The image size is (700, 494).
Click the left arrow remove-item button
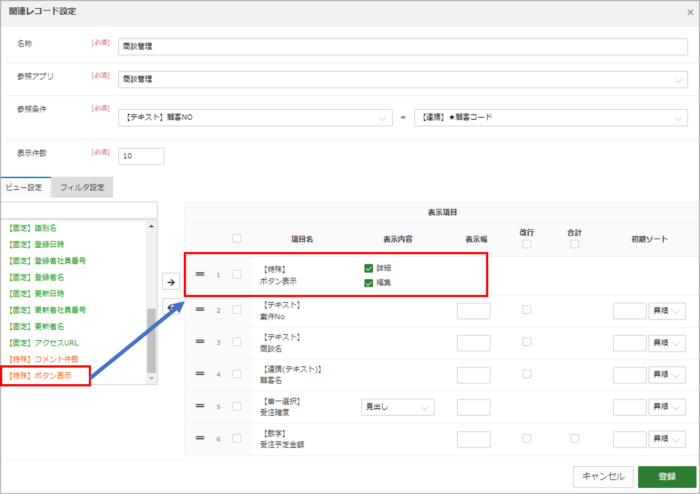(x=171, y=307)
